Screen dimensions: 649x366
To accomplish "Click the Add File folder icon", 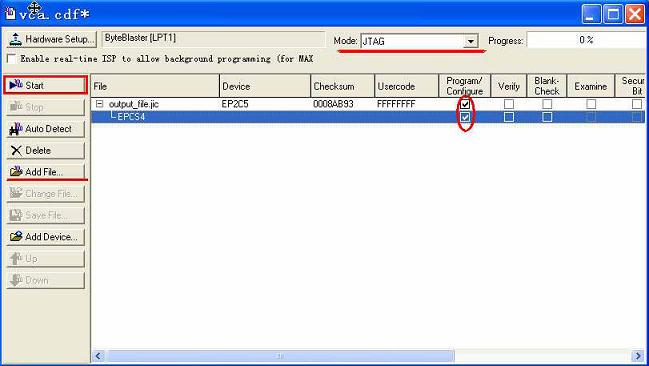I will [16, 171].
